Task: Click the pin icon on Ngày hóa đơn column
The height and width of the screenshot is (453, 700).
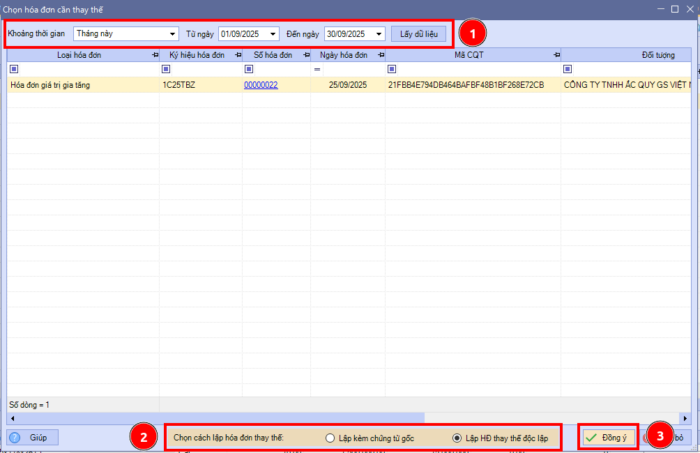Action: 379,54
